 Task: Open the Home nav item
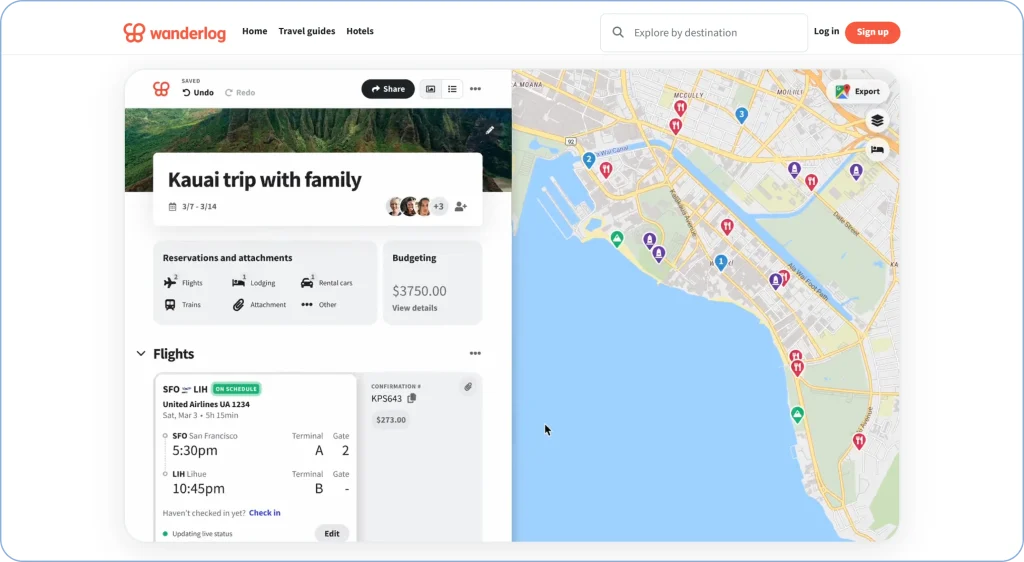click(255, 31)
